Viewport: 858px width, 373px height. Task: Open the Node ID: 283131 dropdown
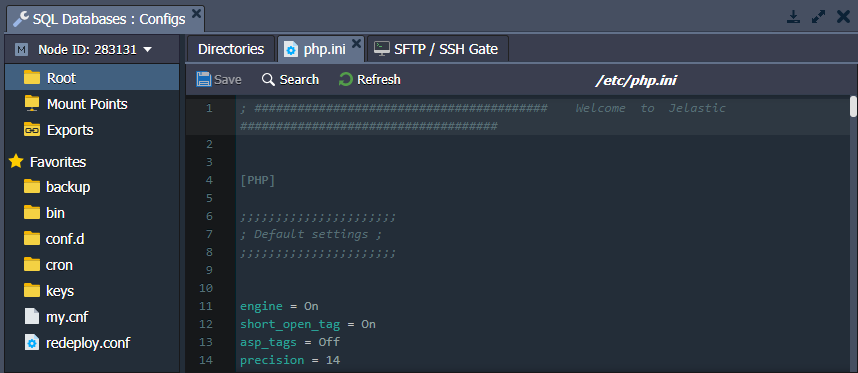(95, 49)
